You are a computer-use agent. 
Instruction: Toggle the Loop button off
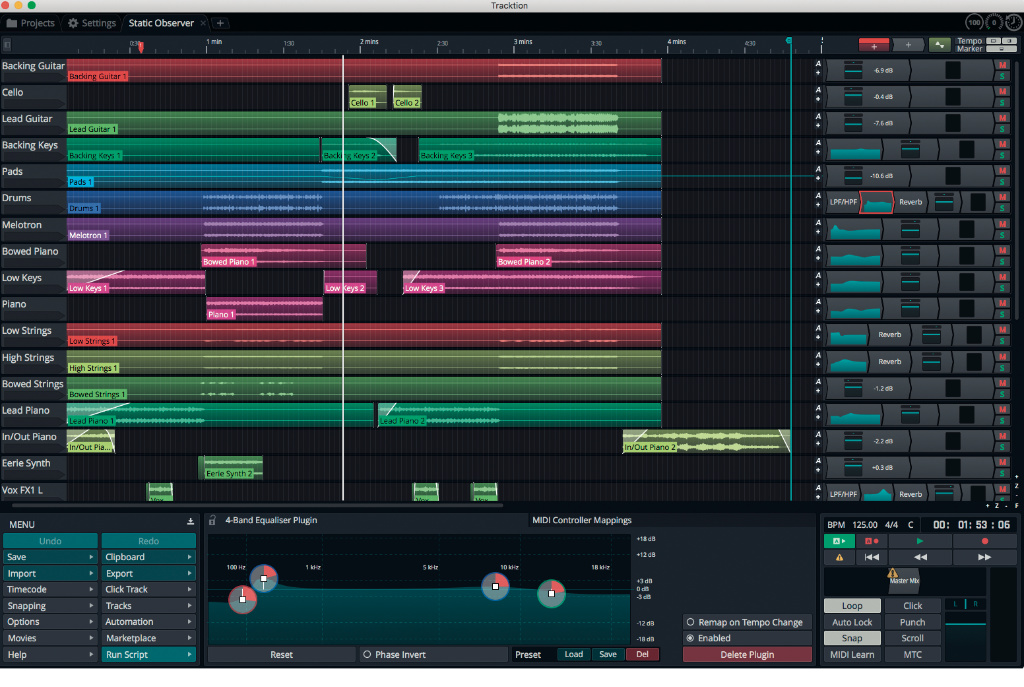point(852,606)
